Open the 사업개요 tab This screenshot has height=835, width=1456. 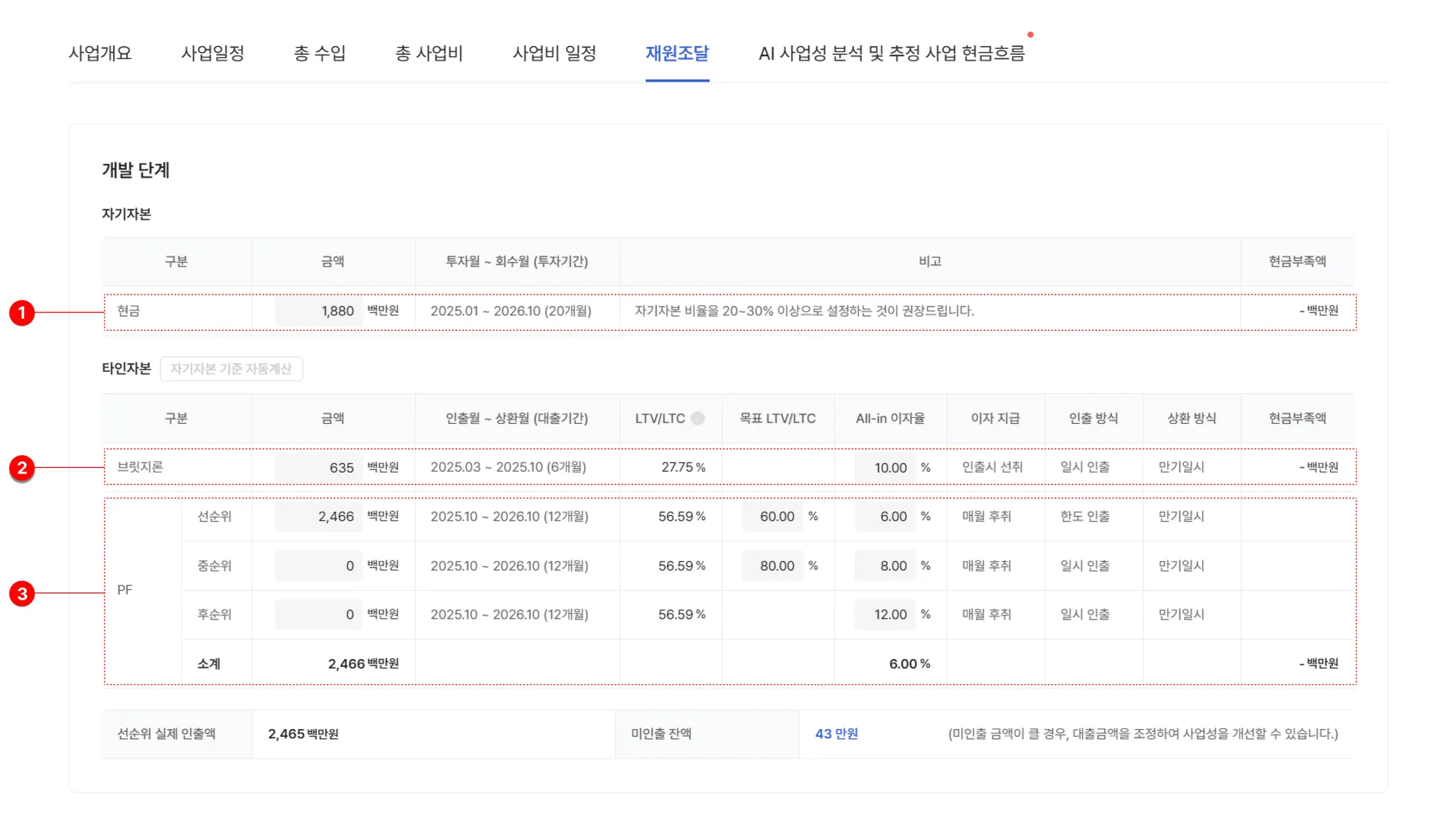point(100,53)
